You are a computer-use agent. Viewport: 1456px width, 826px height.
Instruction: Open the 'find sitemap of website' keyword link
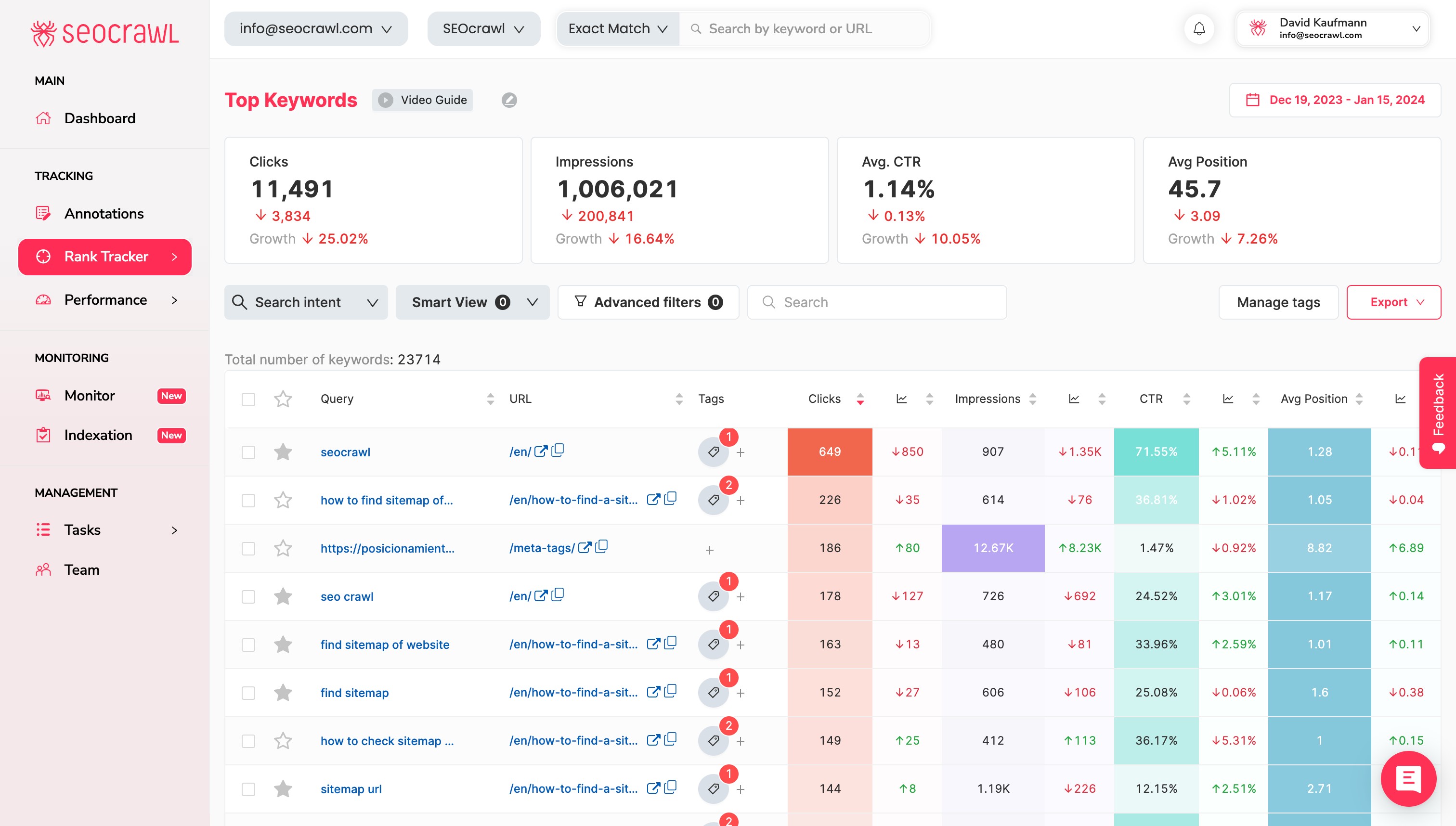385,645
